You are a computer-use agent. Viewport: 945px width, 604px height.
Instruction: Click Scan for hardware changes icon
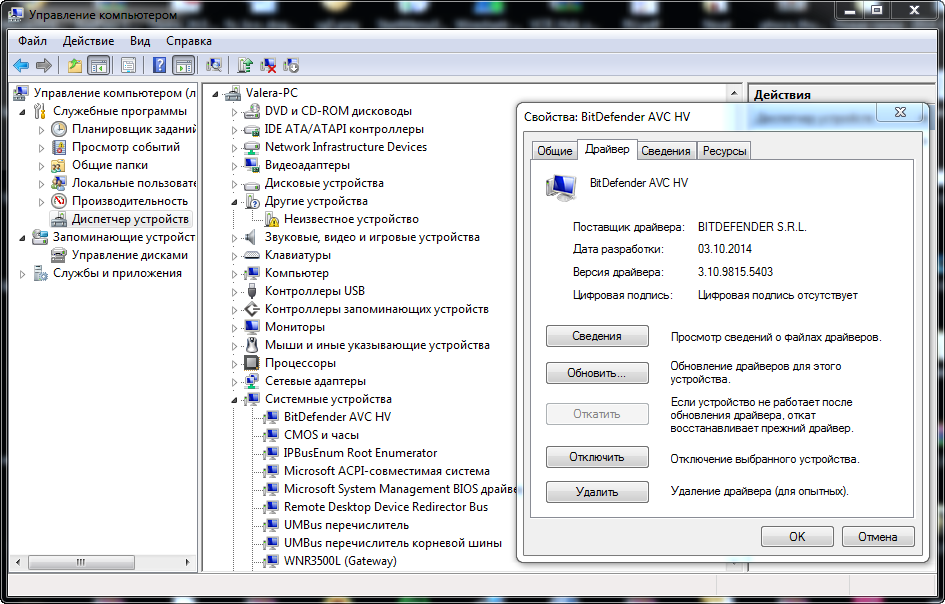[214, 65]
